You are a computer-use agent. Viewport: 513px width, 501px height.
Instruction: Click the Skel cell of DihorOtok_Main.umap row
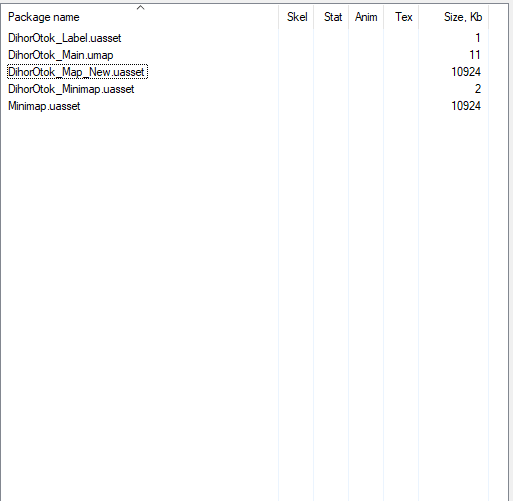click(296, 55)
